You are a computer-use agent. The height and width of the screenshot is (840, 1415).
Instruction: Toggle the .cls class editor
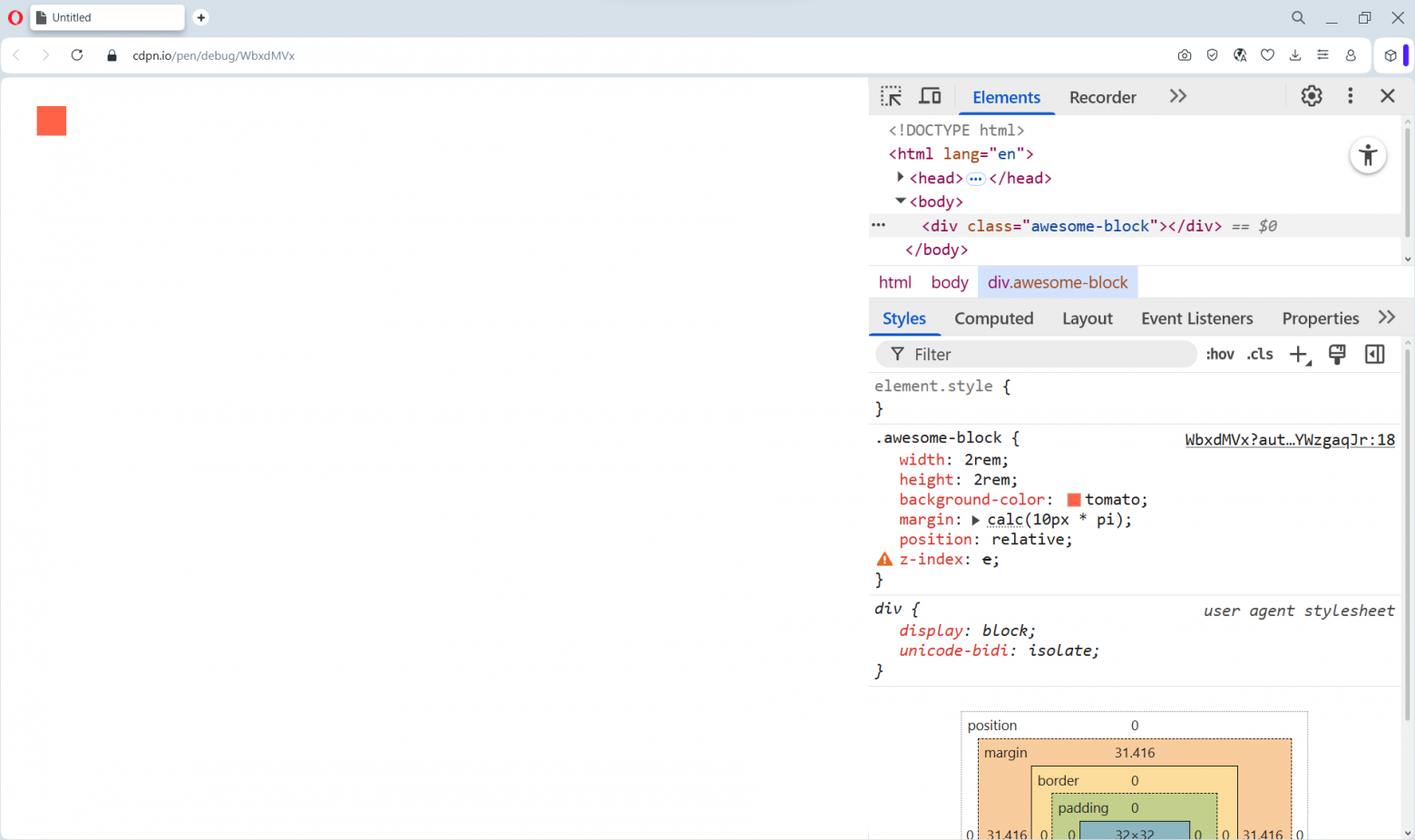tap(1260, 355)
